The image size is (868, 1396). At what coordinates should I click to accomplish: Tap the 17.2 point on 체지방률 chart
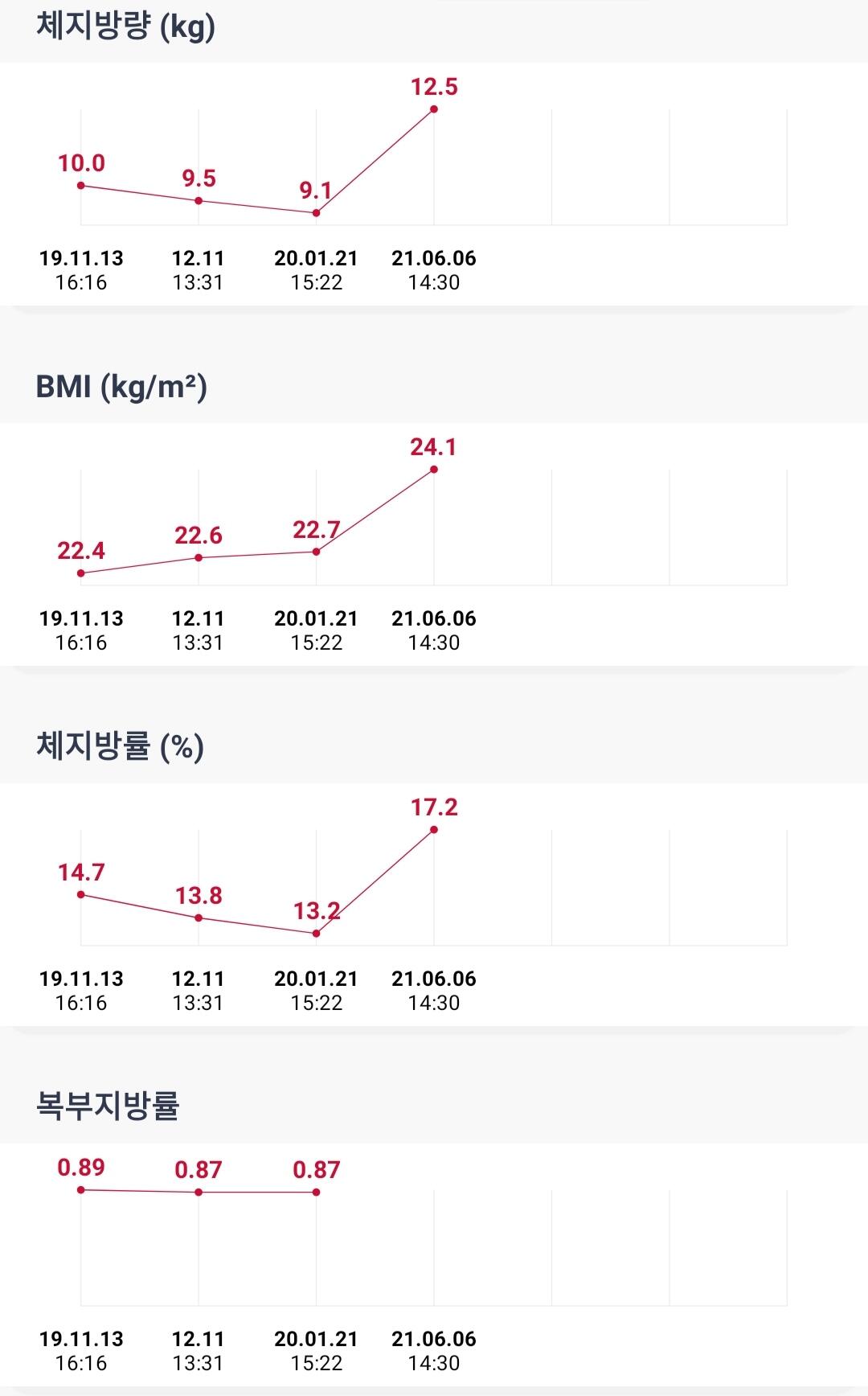[x=434, y=829]
